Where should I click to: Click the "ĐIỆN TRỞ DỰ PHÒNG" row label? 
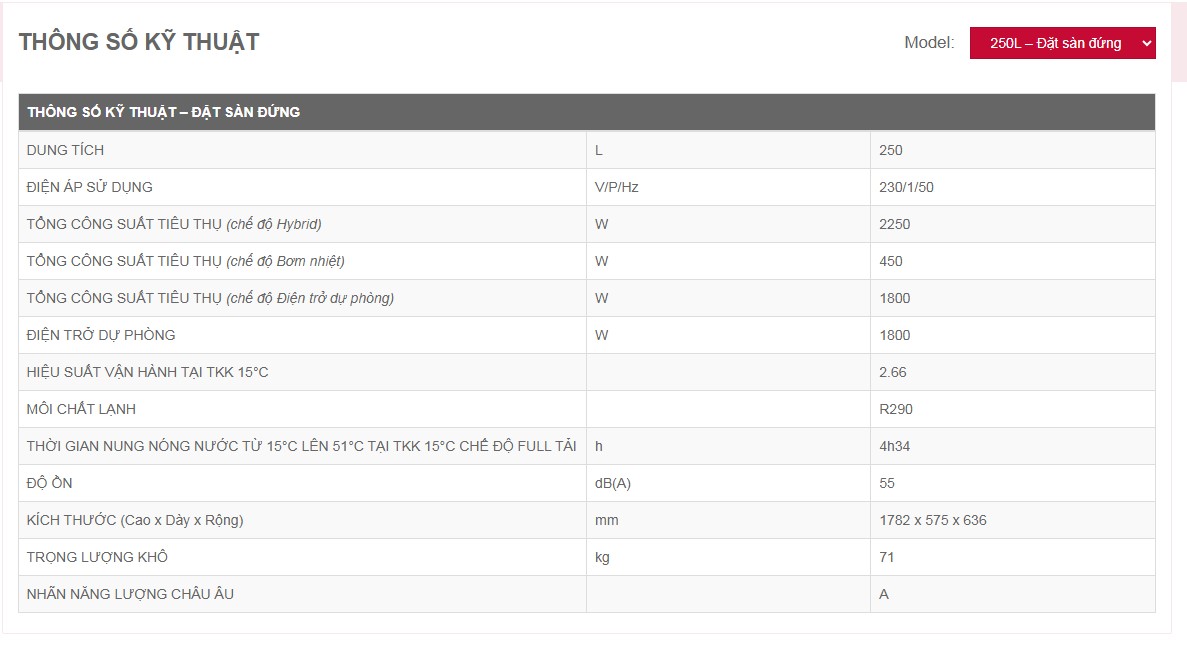101,335
